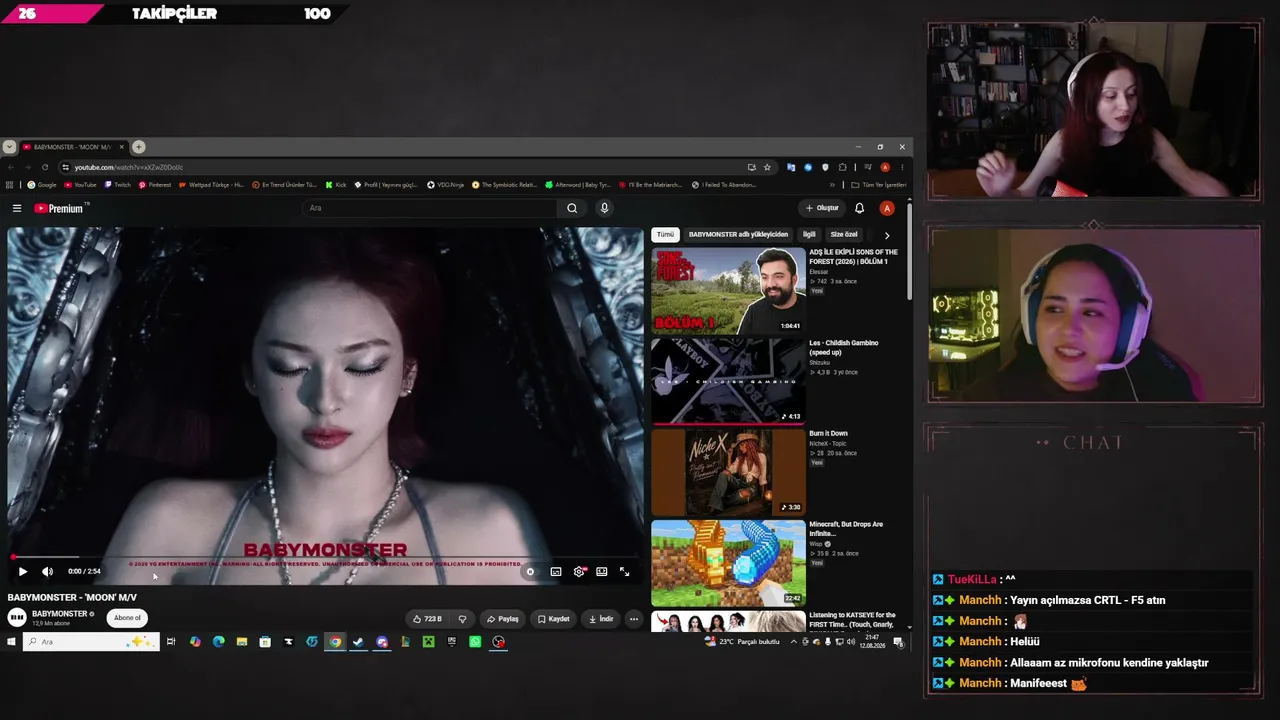Viewport: 1280px width, 720px height.
Task: Reload the YouTube page
Action: pos(45,167)
